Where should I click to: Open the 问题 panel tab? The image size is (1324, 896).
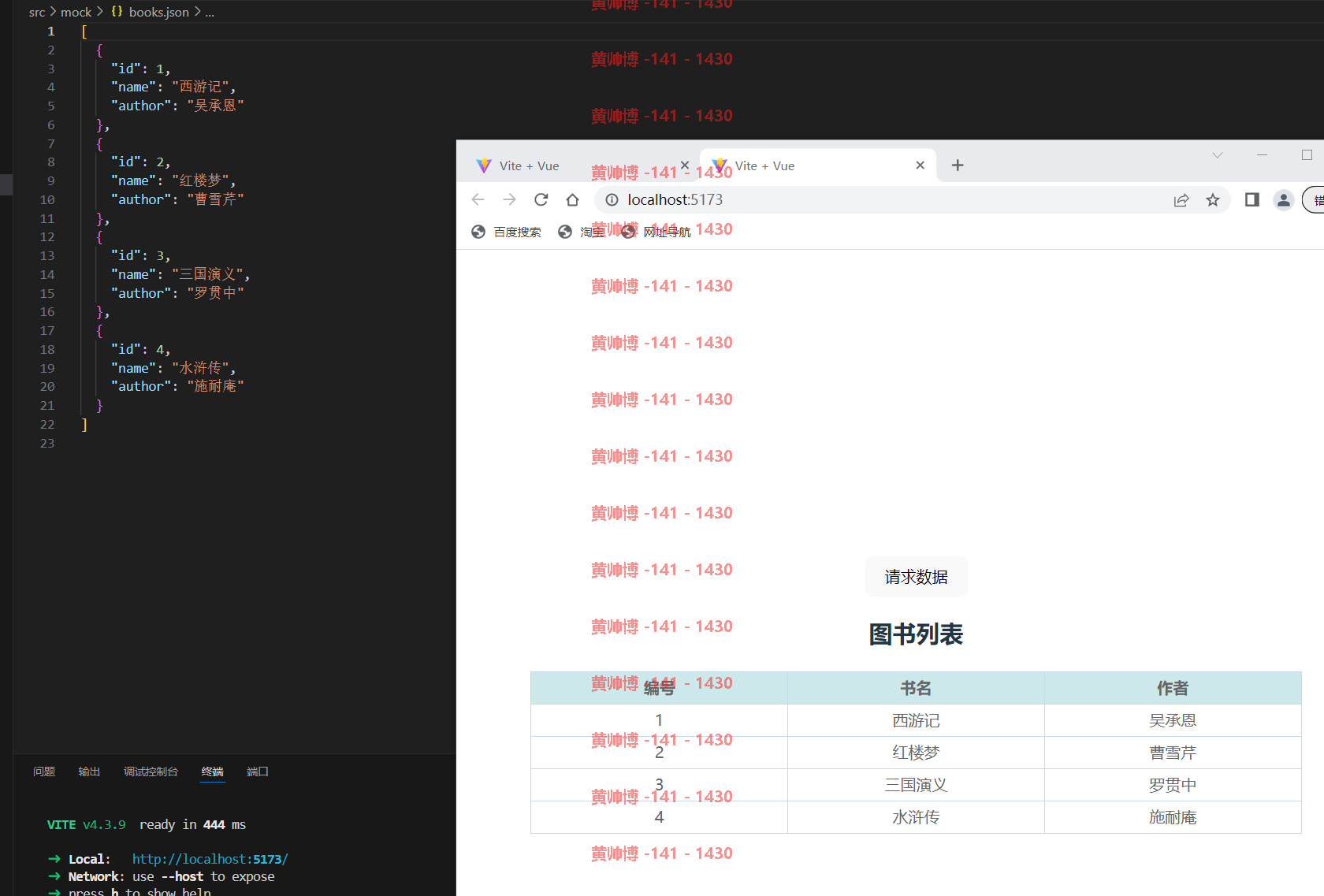[44, 771]
